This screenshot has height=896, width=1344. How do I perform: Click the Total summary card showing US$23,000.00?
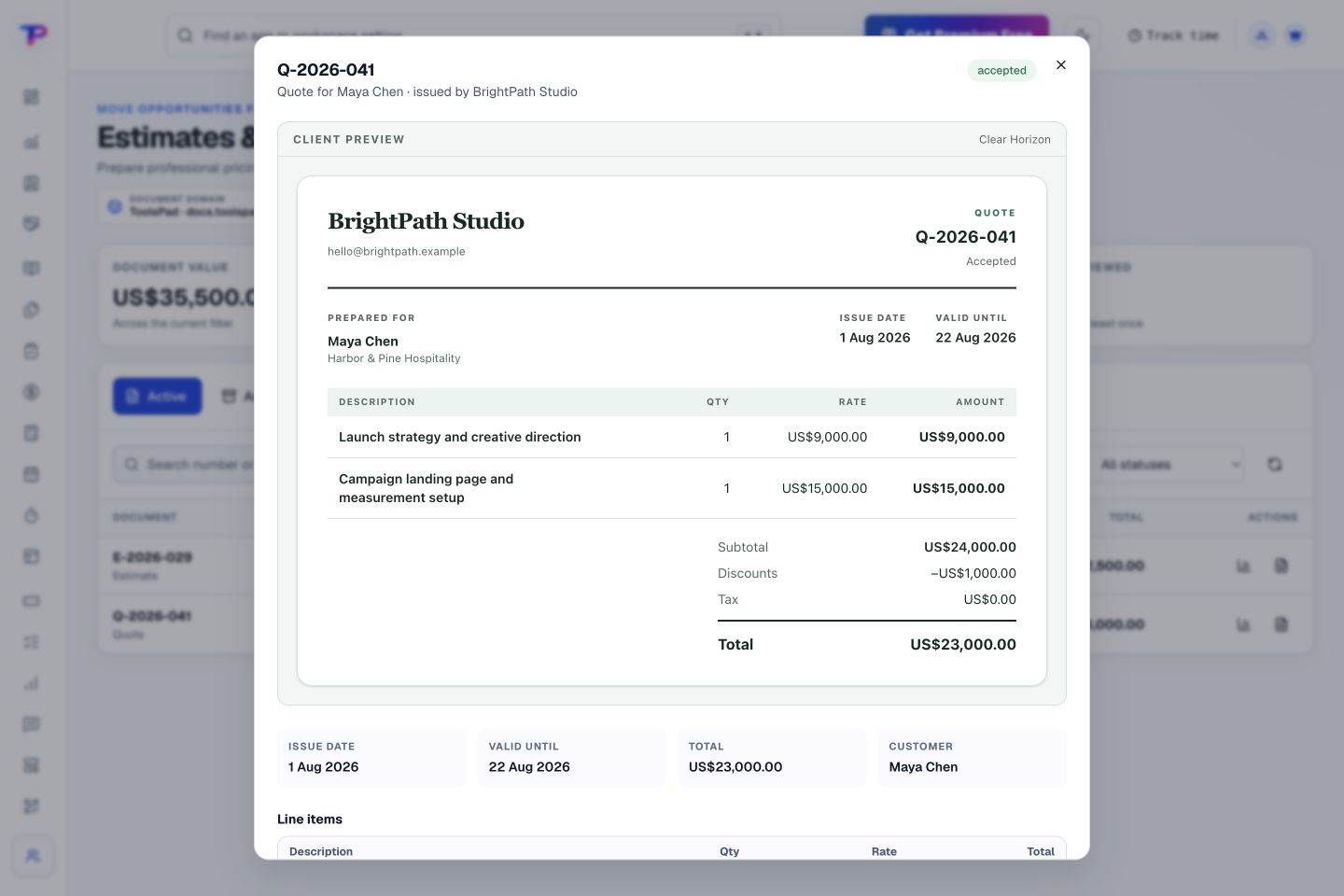pyautogui.click(x=772, y=757)
